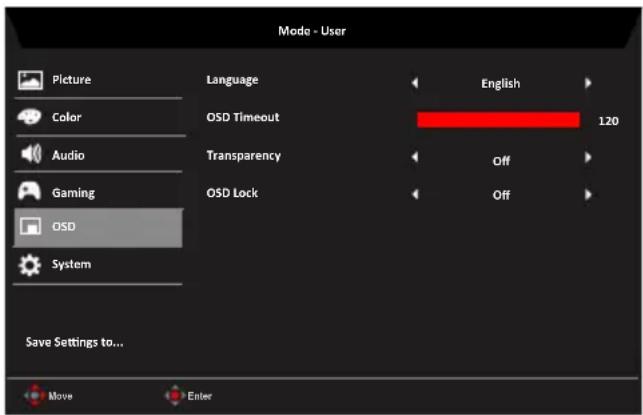Select the OSD Timeout setting label
643x415 pixels.
tap(243, 117)
